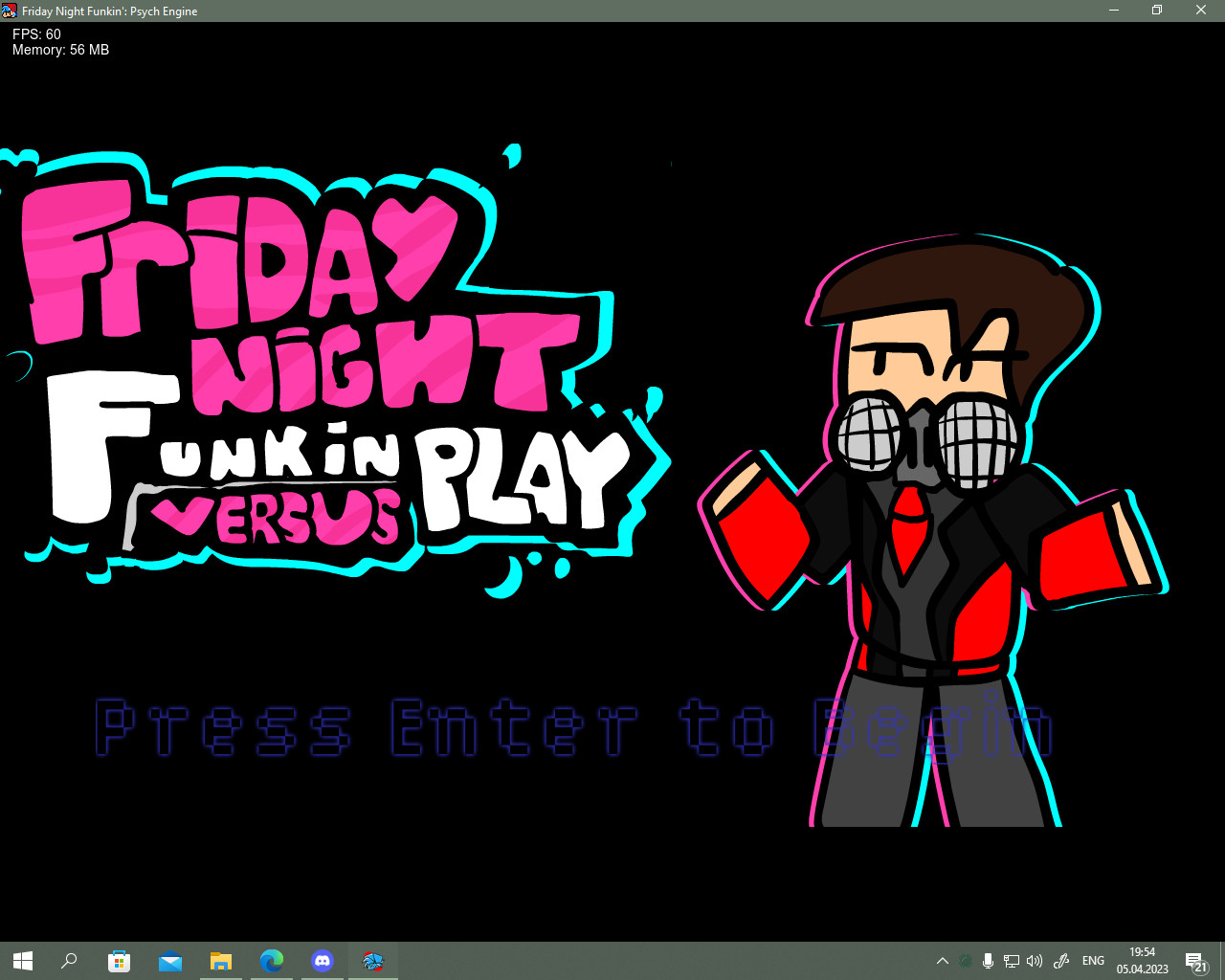Switch to Microsoft Edge on taskbar
Viewport: 1225px width, 980px height.
tap(272, 961)
